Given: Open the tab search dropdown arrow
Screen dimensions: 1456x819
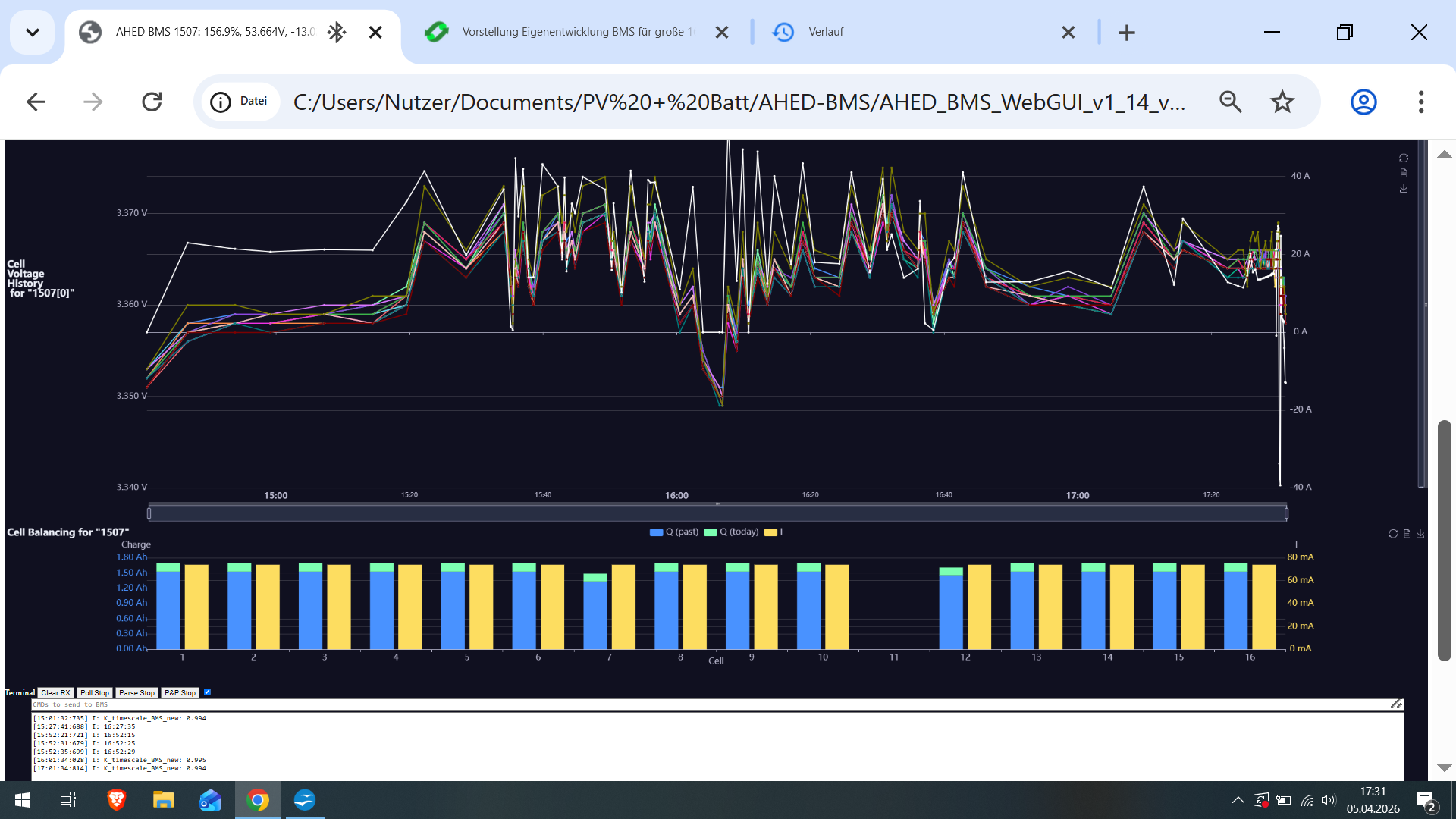Looking at the screenshot, I should coord(32,32).
